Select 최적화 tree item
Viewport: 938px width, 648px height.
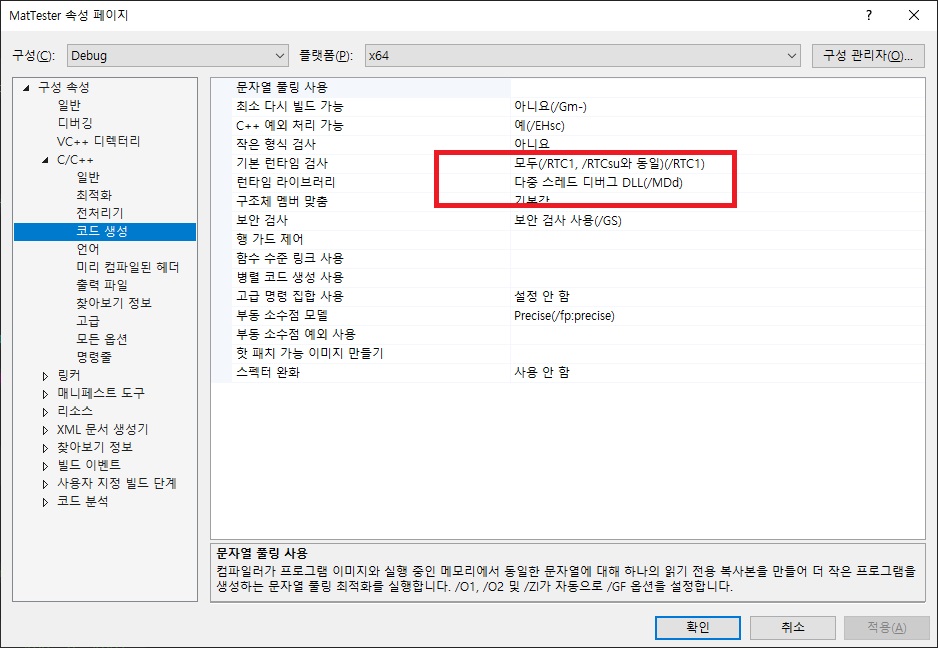94,195
